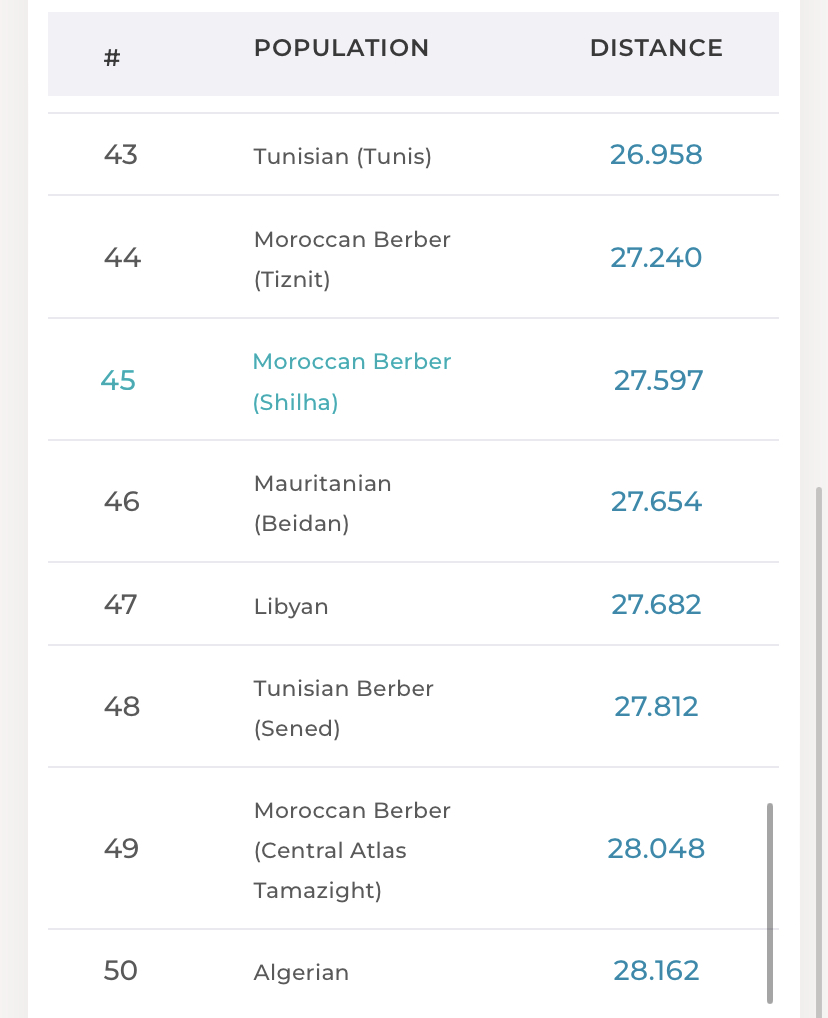The height and width of the screenshot is (1018, 828).
Task: Select the Libyan population row
Action: [291, 607]
